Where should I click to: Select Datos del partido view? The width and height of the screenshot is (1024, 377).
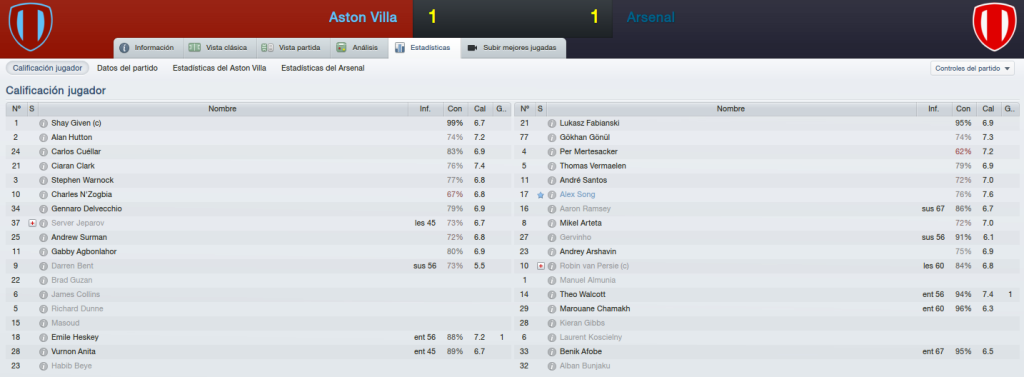[127, 68]
